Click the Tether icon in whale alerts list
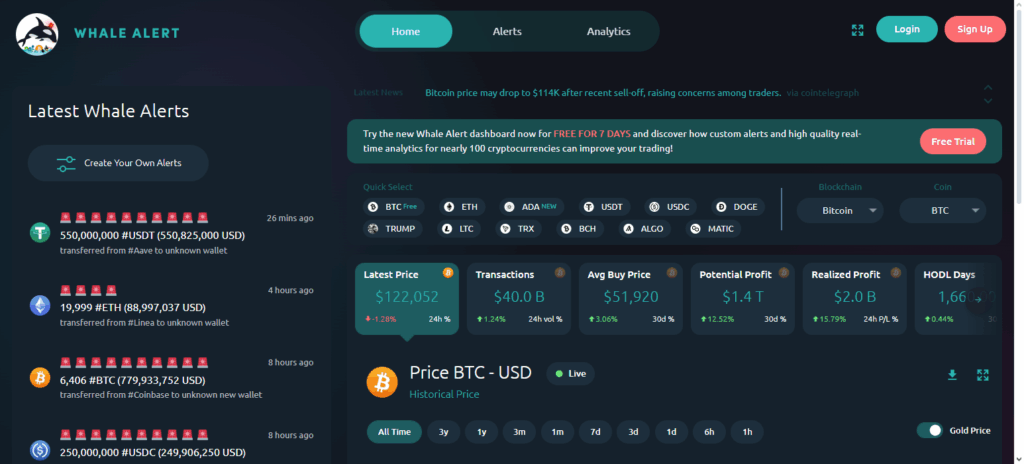The width and height of the screenshot is (1024, 464). coord(40,233)
